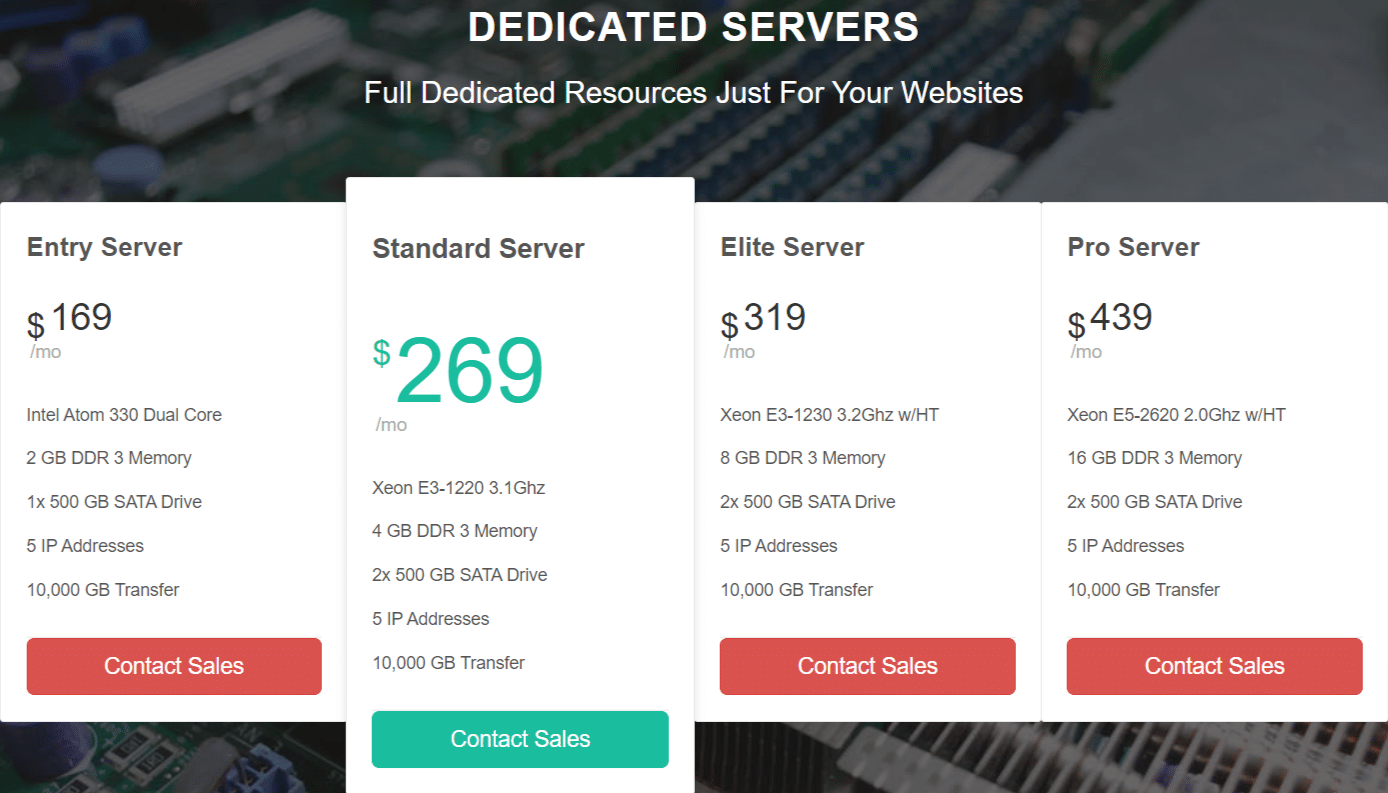Click the Full Dedicated Resources subtitle
This screenshot has width=1388, height=793.
(x=694, y=93)
